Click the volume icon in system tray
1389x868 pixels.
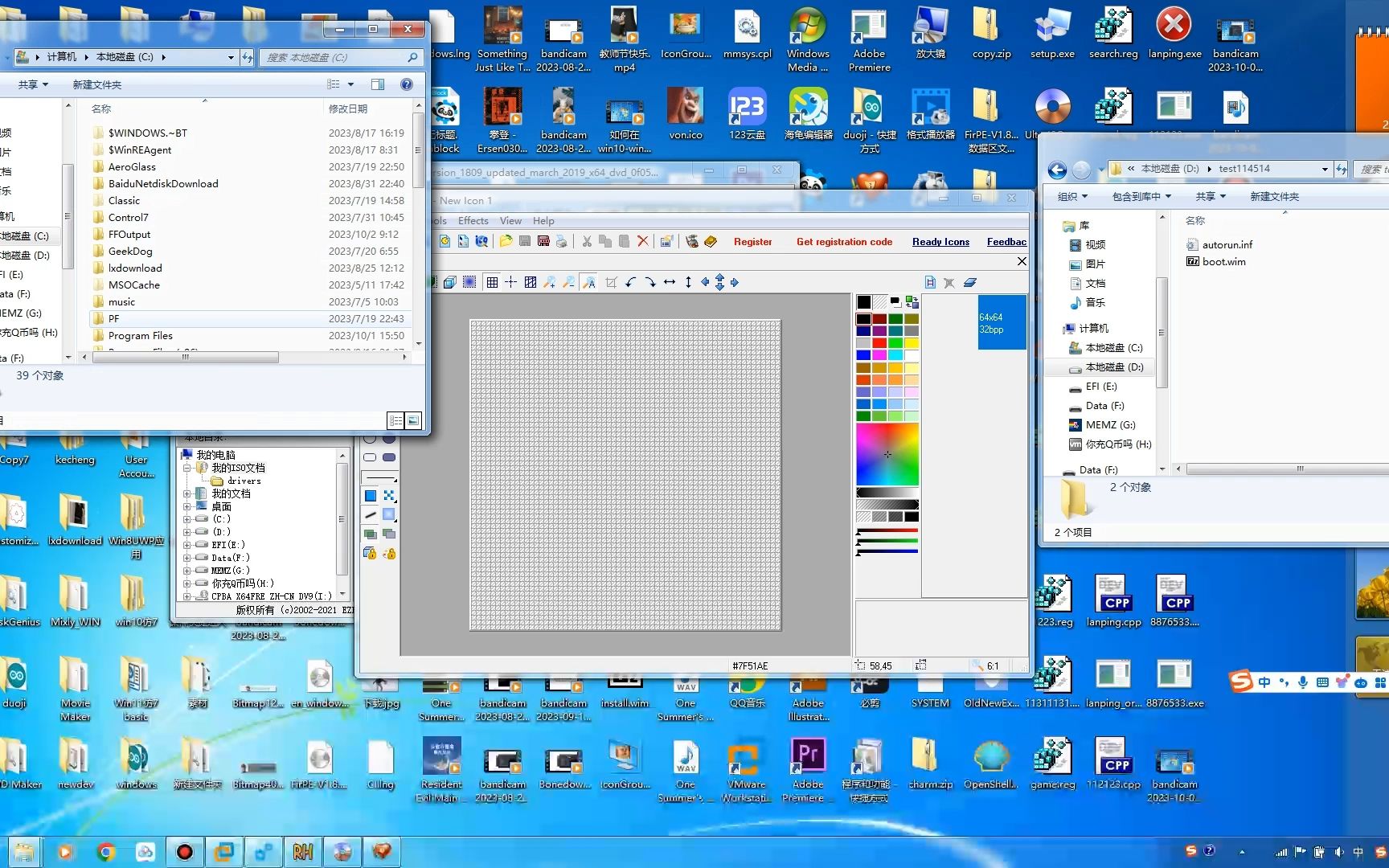click(1338, 852)
